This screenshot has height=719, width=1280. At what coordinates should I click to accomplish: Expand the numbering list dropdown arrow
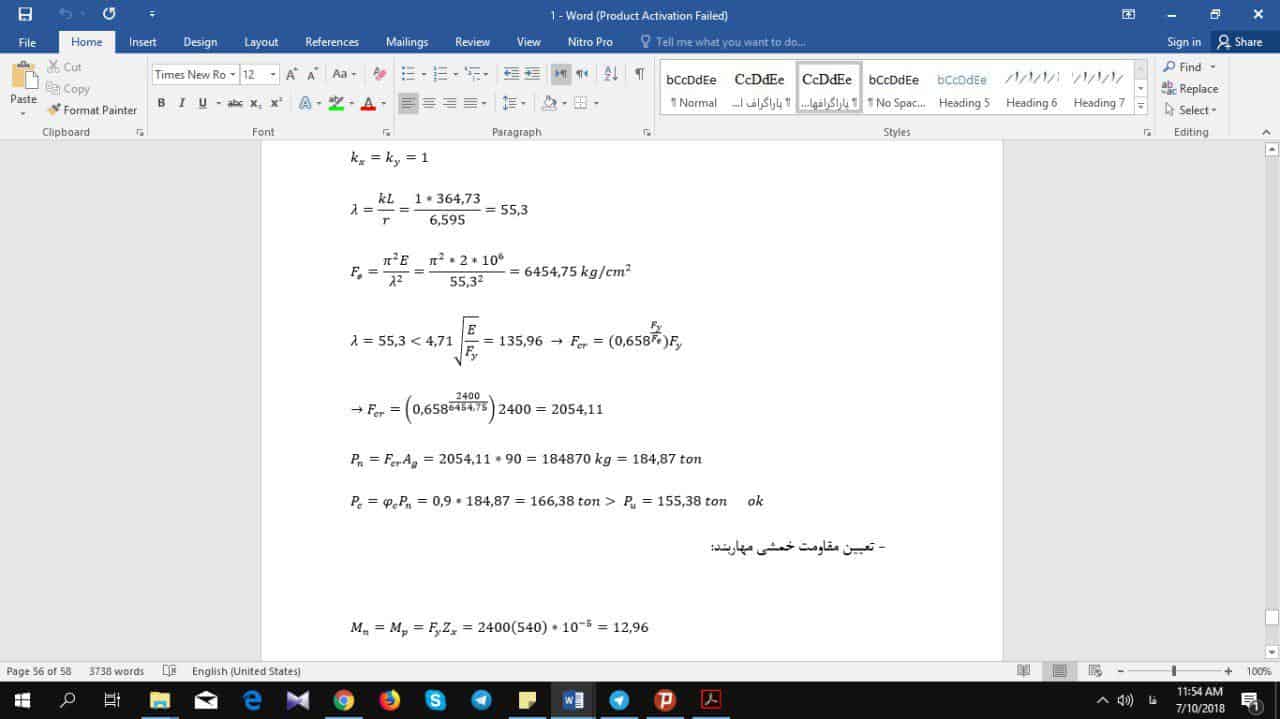click(x=455, y=74)
